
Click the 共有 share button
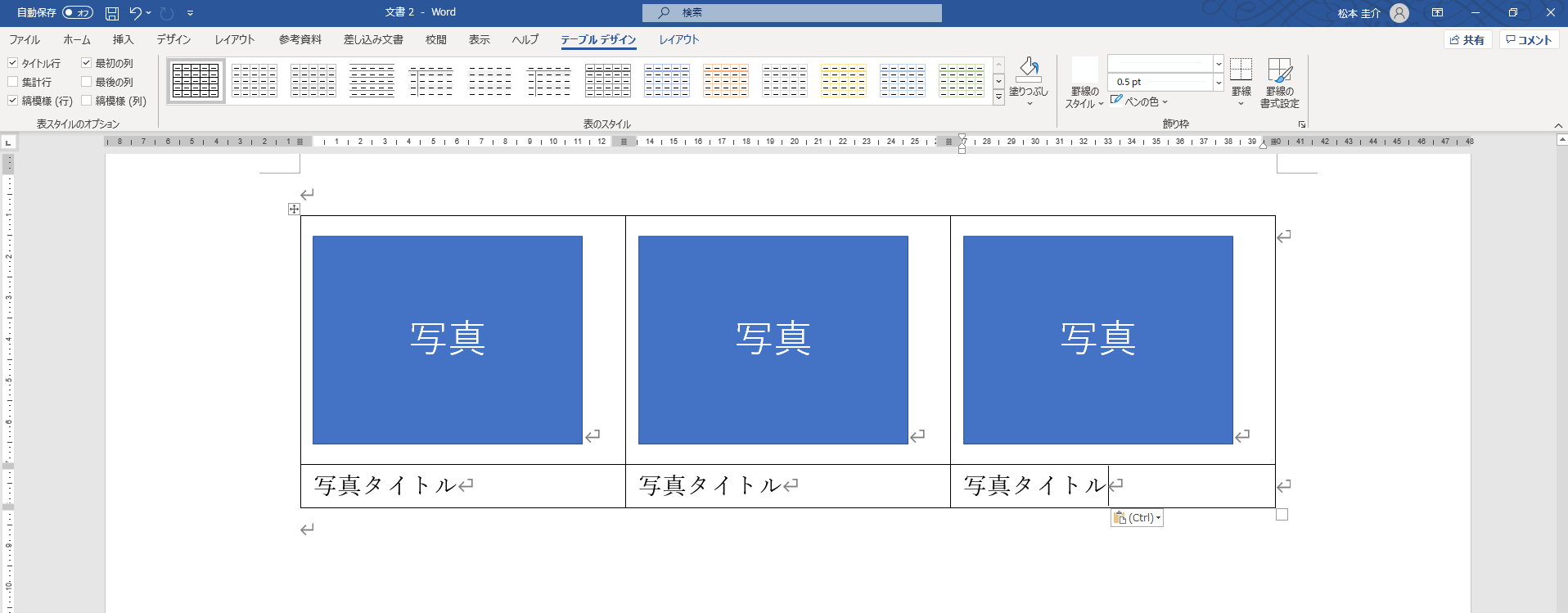(1468, 40)
